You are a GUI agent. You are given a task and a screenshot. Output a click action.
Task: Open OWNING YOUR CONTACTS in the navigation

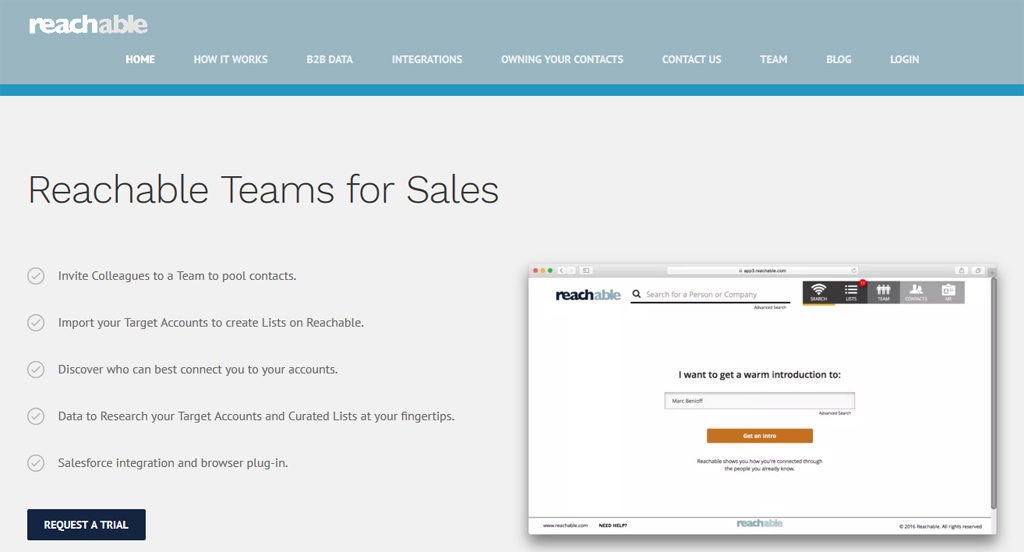click(562, 59)
